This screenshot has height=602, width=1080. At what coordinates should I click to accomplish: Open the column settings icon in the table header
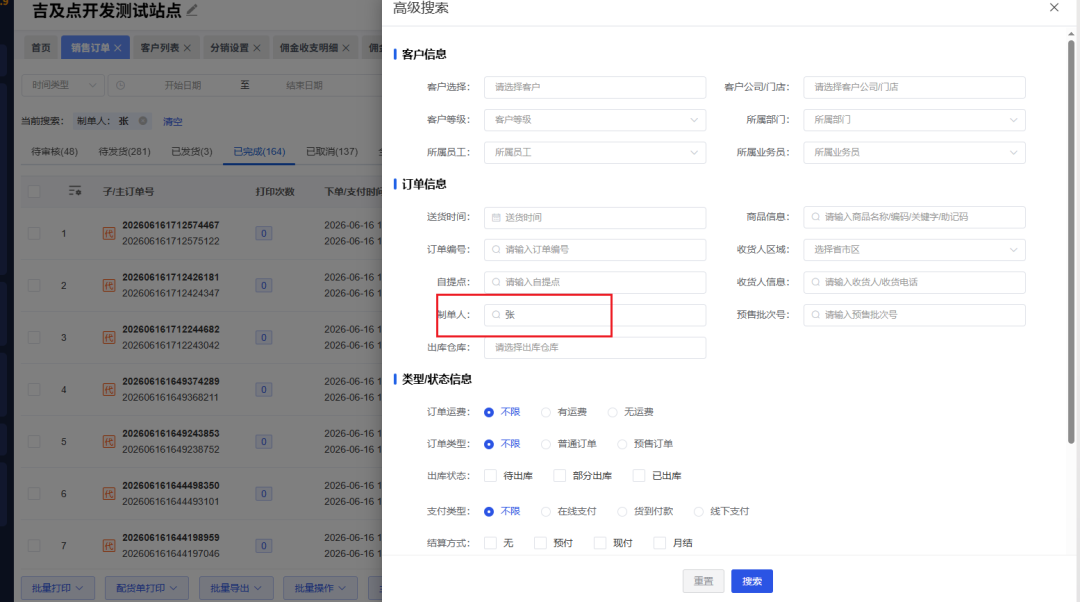[75, 191]
